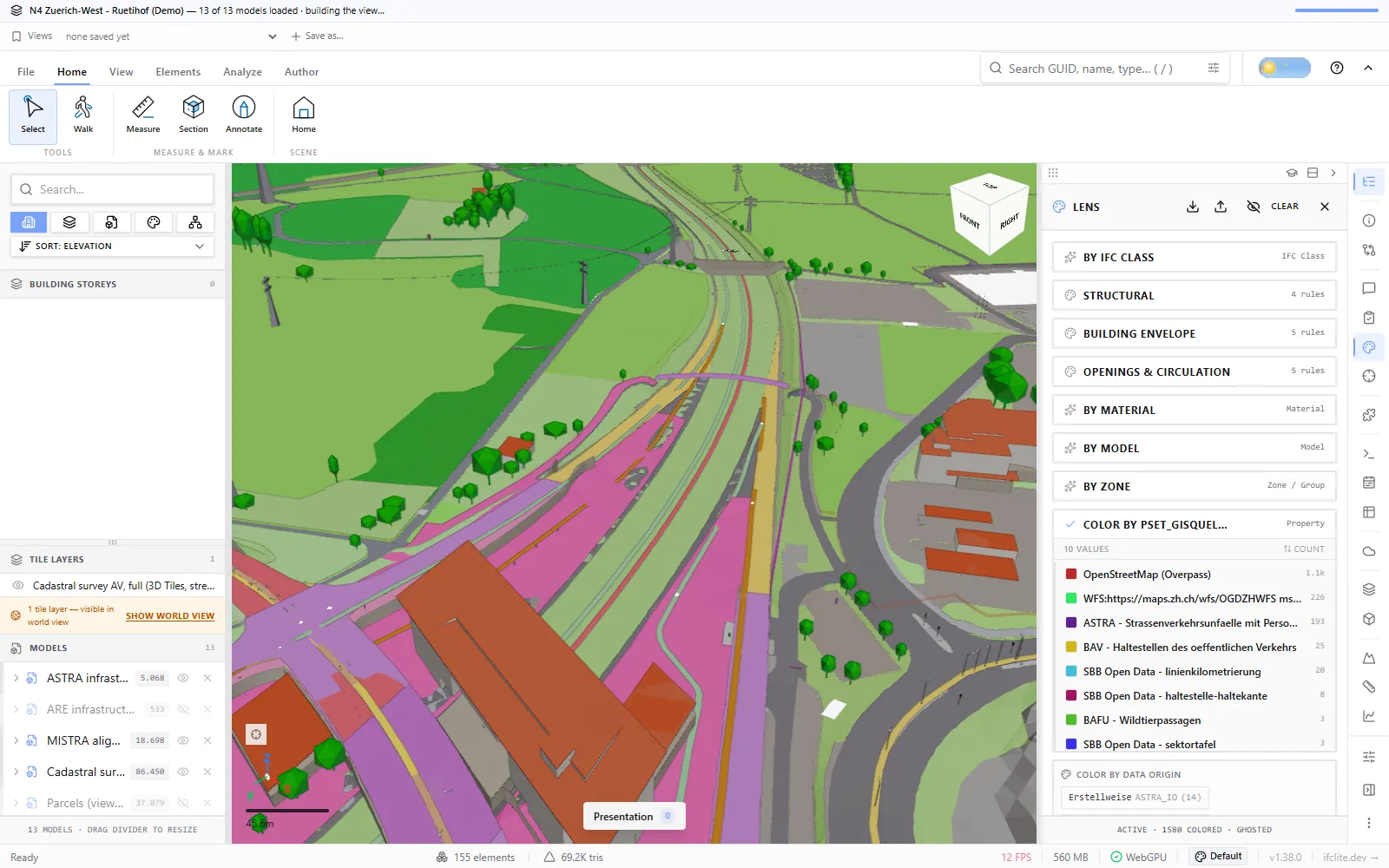Screen dimensions: 1389x868
Task: Open the chart analytics sidebar icon
Action: pos(1369,716)
